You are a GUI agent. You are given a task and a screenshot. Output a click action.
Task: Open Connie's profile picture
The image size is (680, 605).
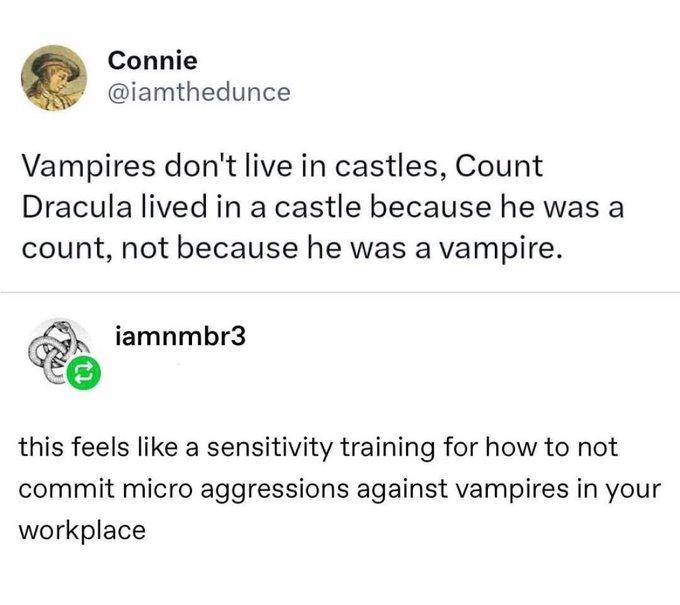click(x=58, y=78)
